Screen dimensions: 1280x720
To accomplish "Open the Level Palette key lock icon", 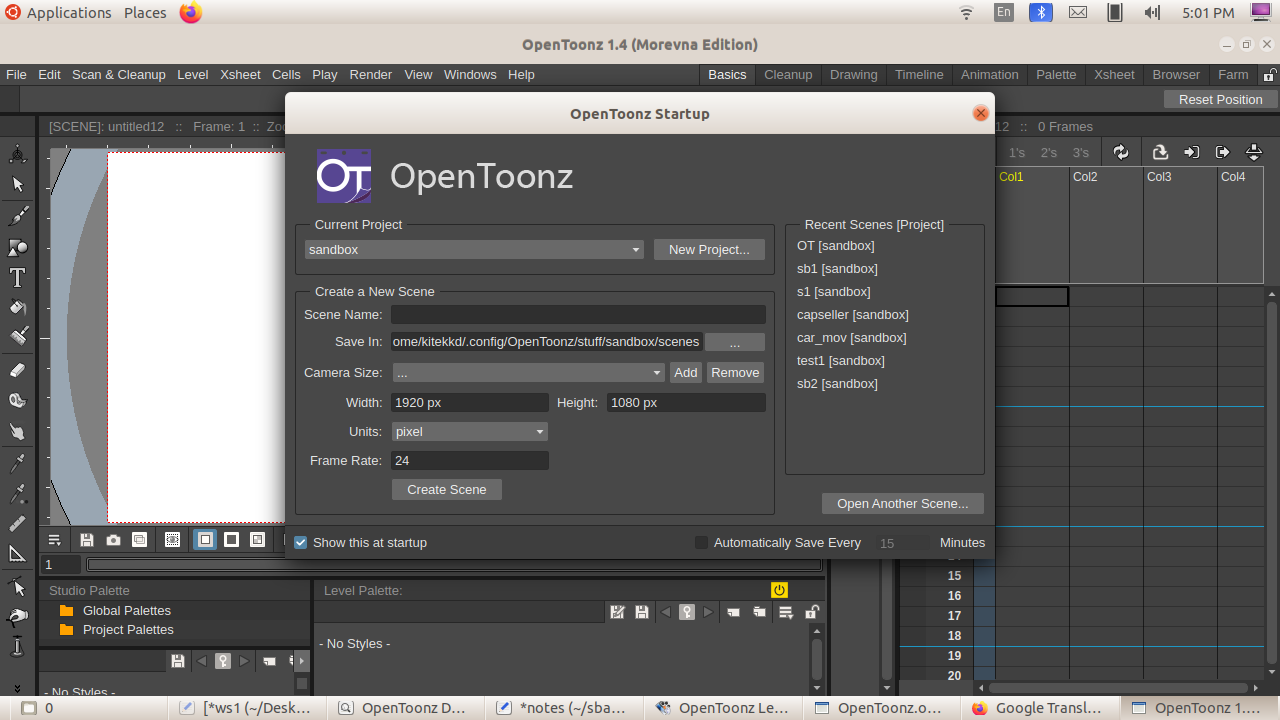I will (687, 612).
